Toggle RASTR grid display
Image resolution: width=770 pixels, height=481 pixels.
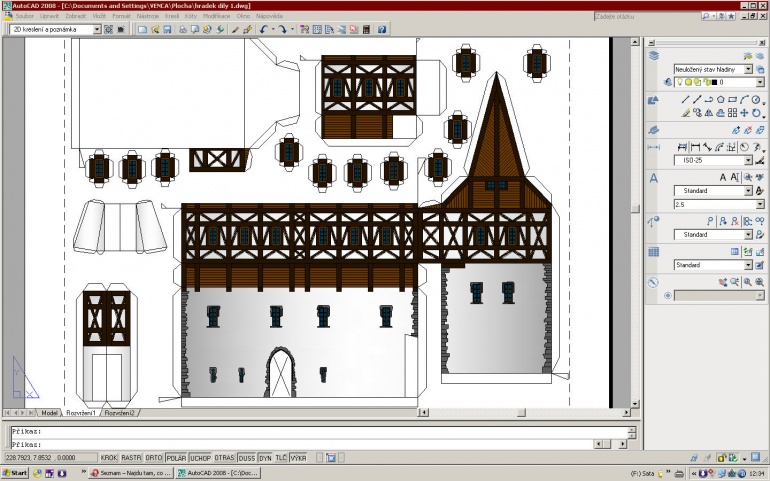(x=131, y=457)
